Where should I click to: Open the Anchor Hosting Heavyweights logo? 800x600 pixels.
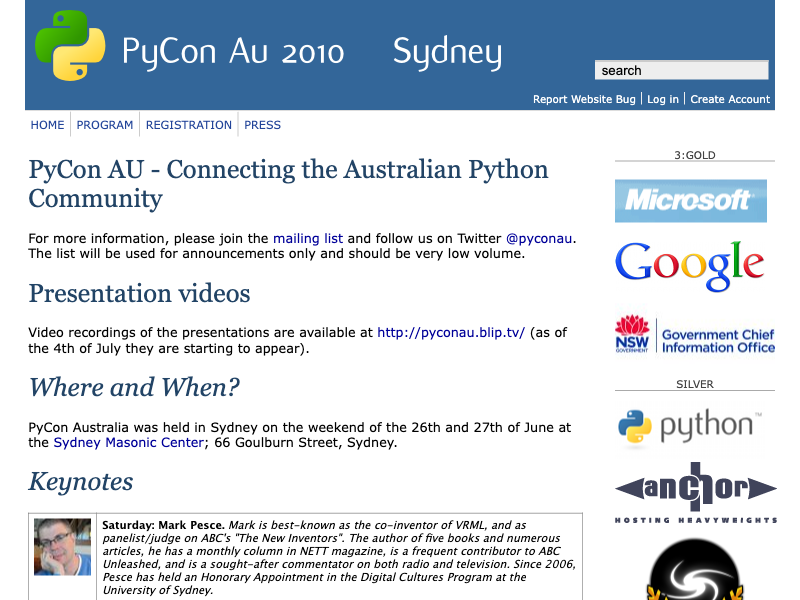coord(696,492)
